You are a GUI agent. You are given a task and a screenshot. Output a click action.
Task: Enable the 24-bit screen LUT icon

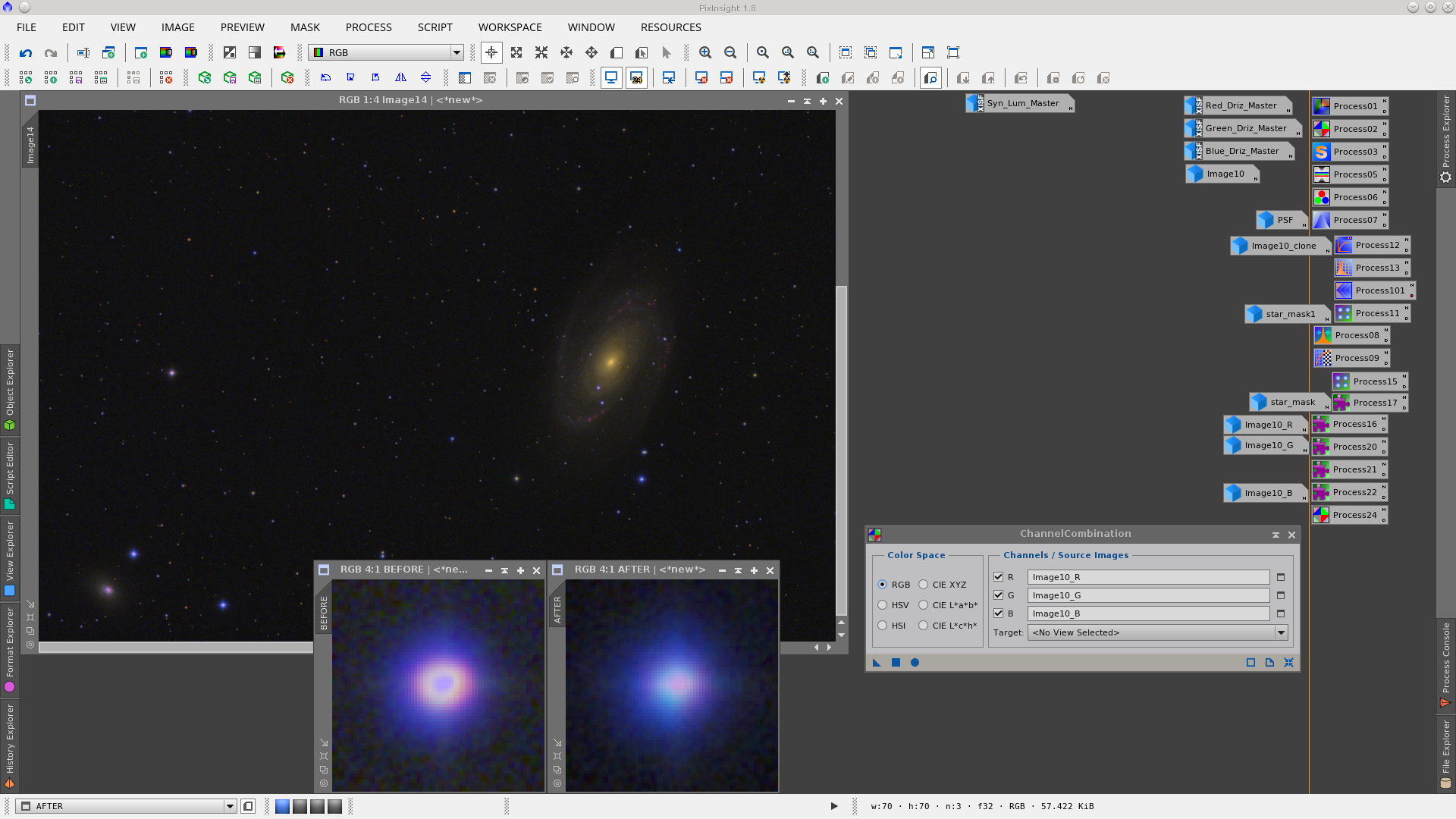[x=636, y=77]
